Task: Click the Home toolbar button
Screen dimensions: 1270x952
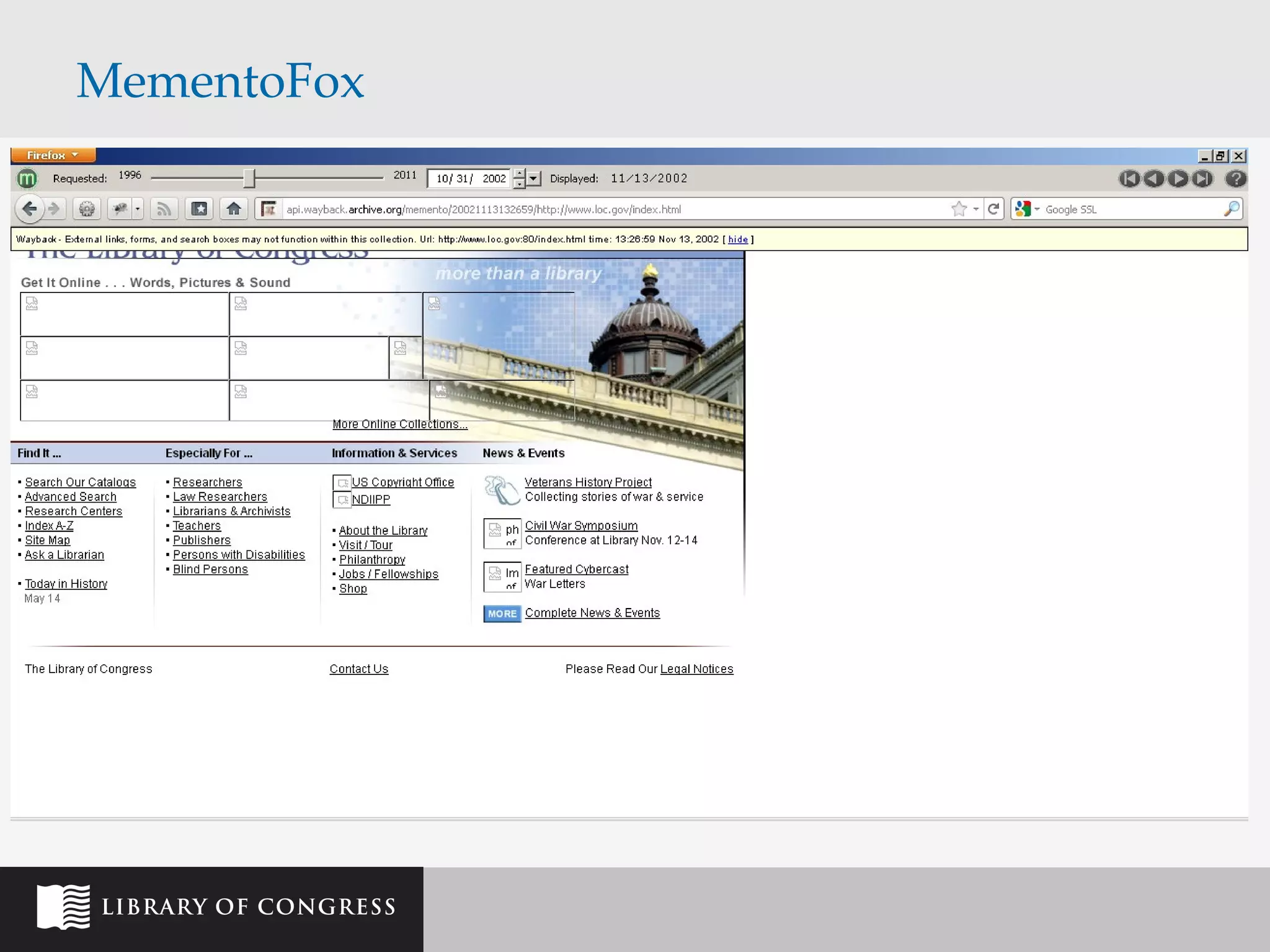Action: pyautogui.click(x=234, y=209)
